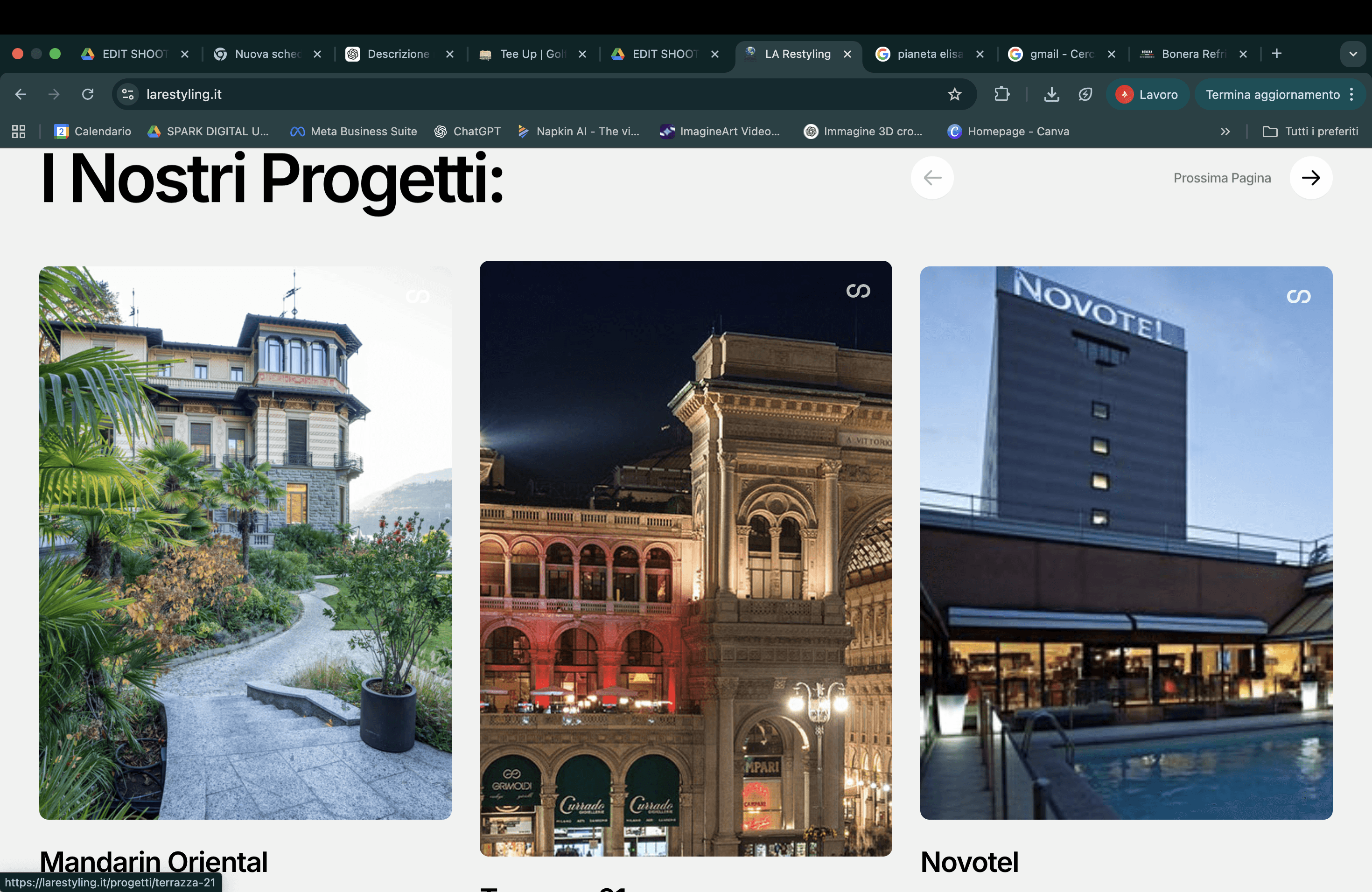Expand hidden bookmarks with double chevron
The width and height of the screenshot is (1372, 892).
point(1225,132)
